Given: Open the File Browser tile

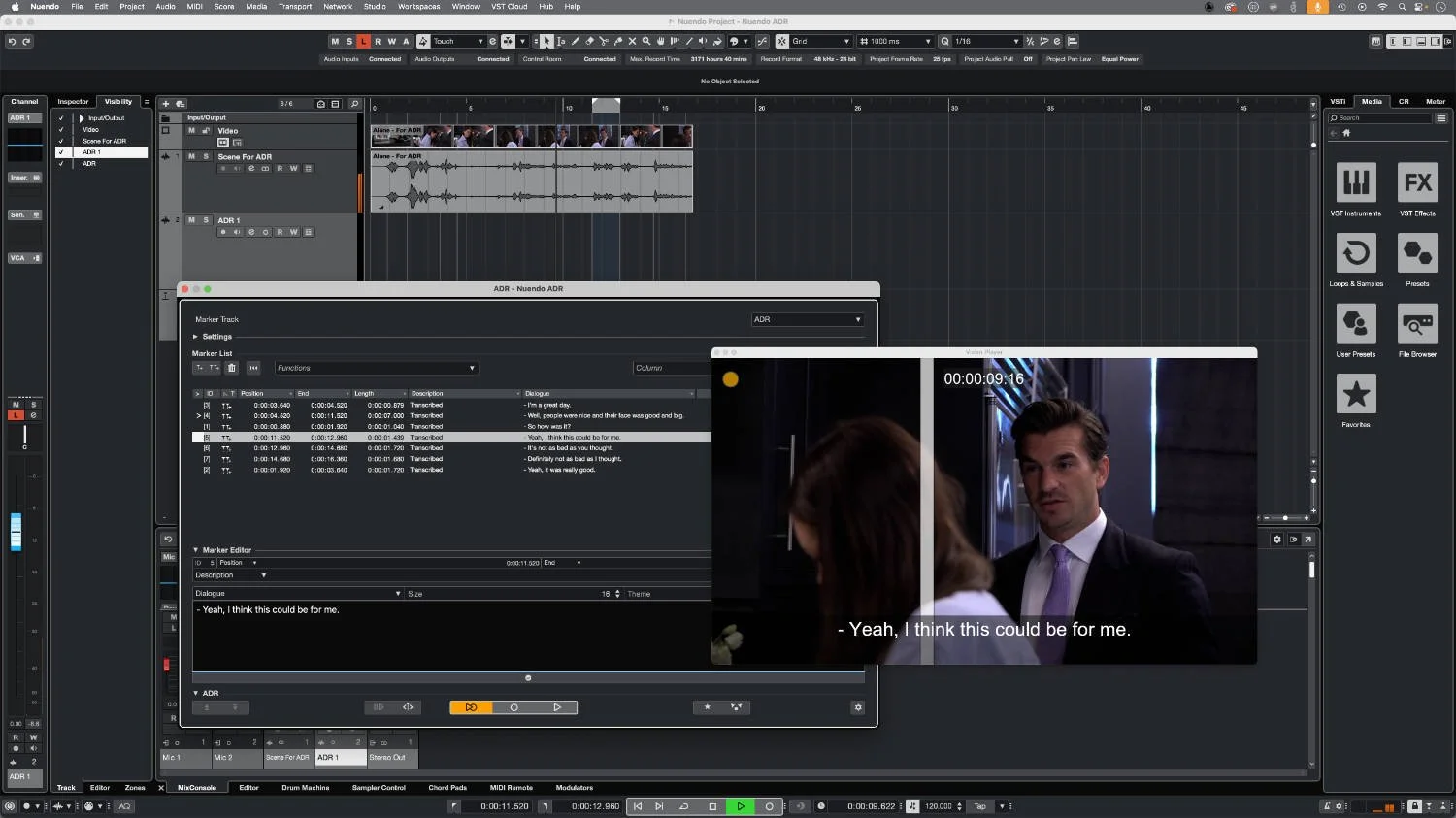Looking at the screenshot, I should coord(1417,330).
